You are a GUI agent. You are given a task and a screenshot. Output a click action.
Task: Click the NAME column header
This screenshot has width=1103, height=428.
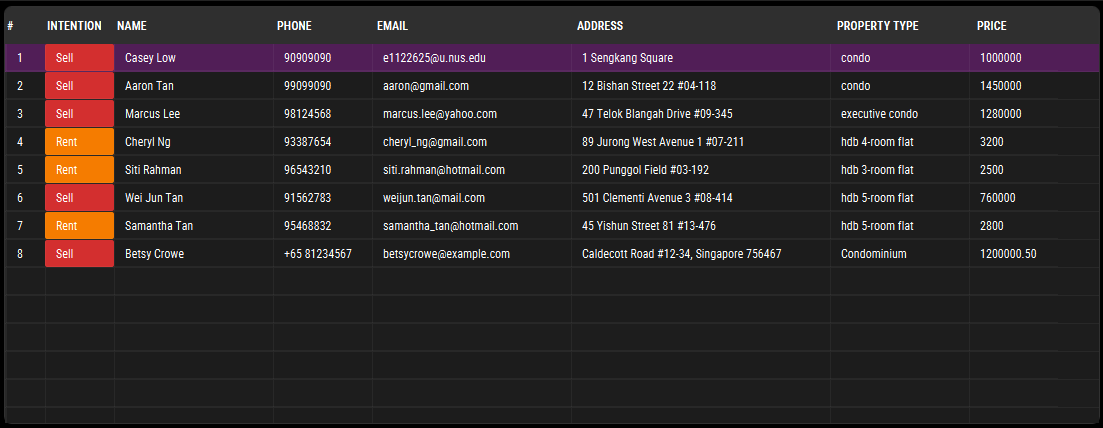(131, 26)
